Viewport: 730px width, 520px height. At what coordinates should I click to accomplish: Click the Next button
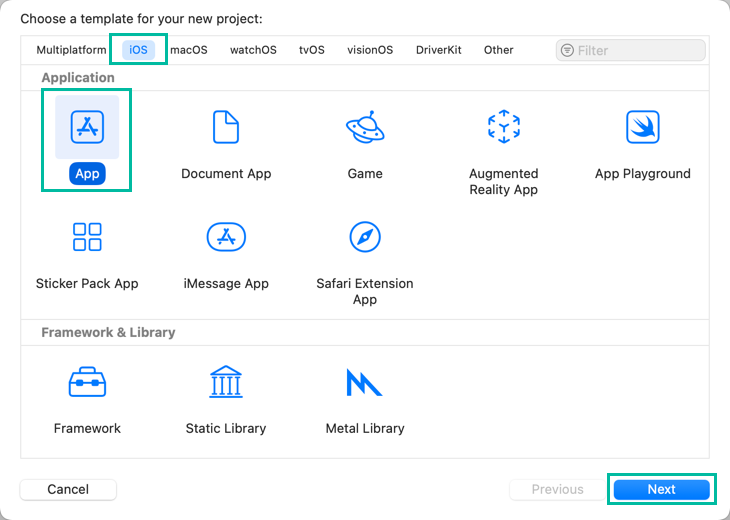661,489
